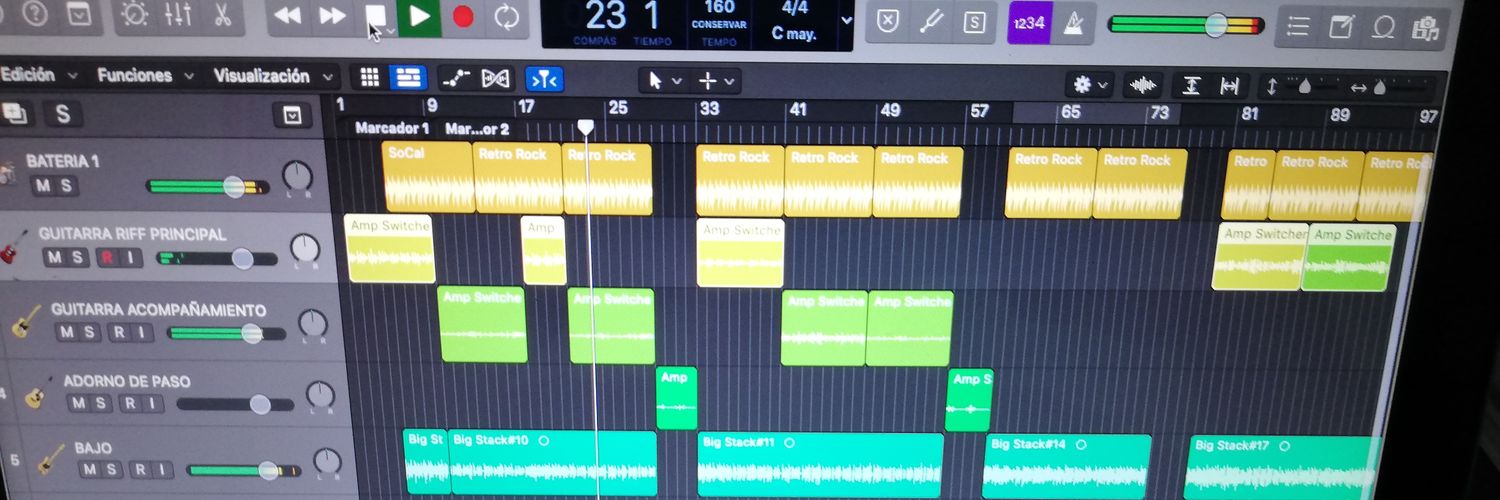Screen dimensions: 1500x500
Task: Open the Mixer faders icon
Action: point(177,14)
